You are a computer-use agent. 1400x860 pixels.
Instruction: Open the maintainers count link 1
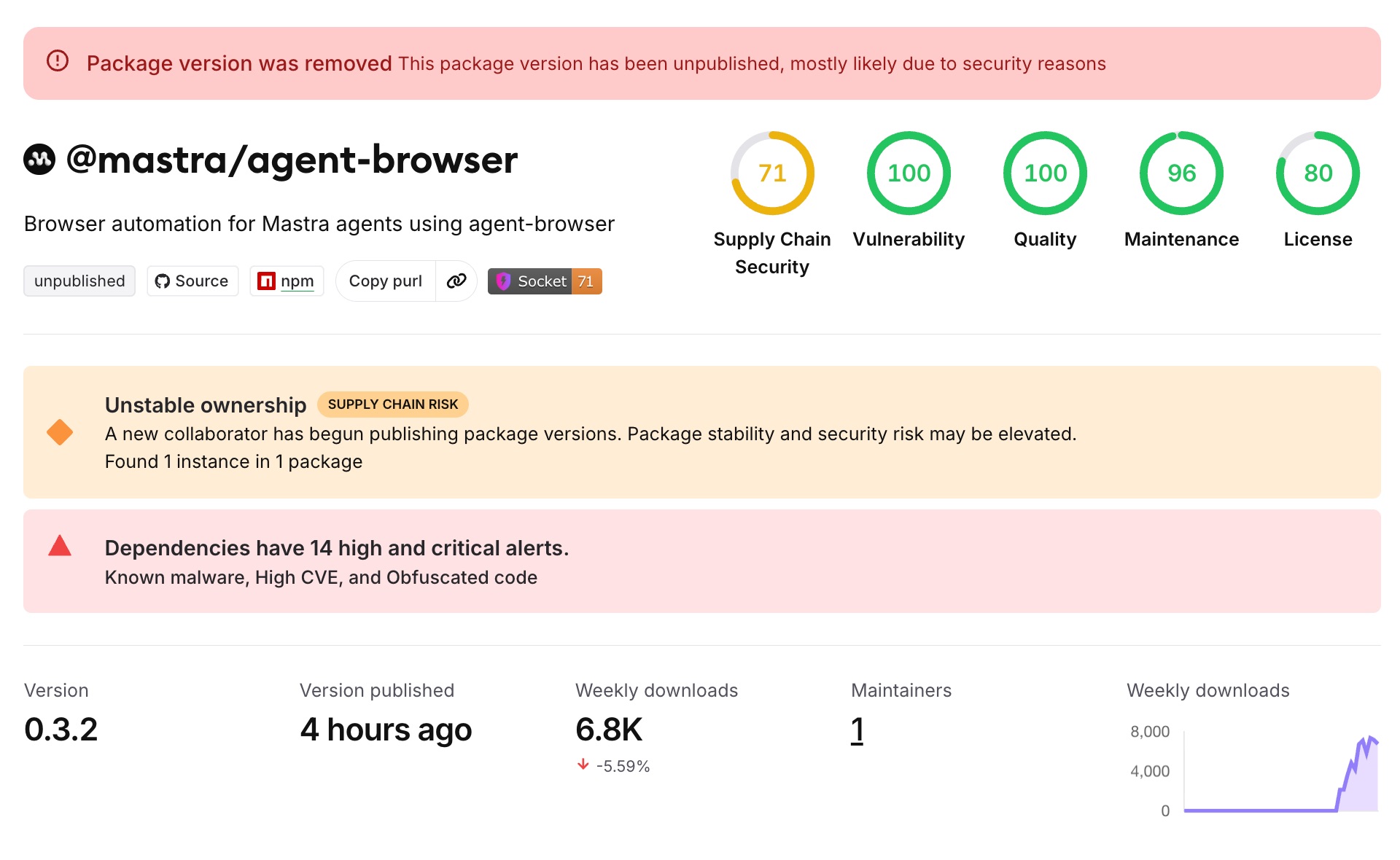857,730
